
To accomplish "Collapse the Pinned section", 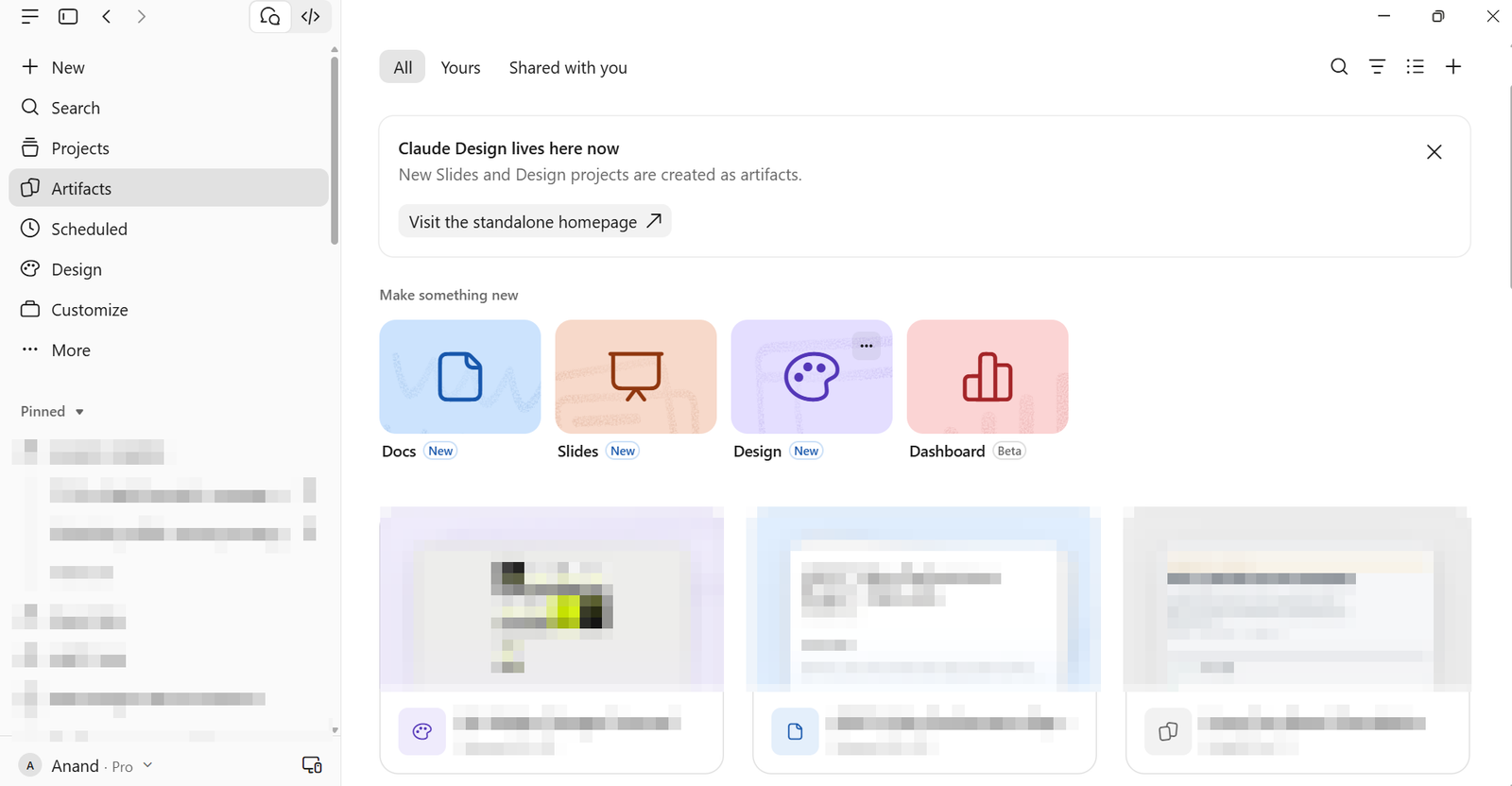I will (53, 412).
